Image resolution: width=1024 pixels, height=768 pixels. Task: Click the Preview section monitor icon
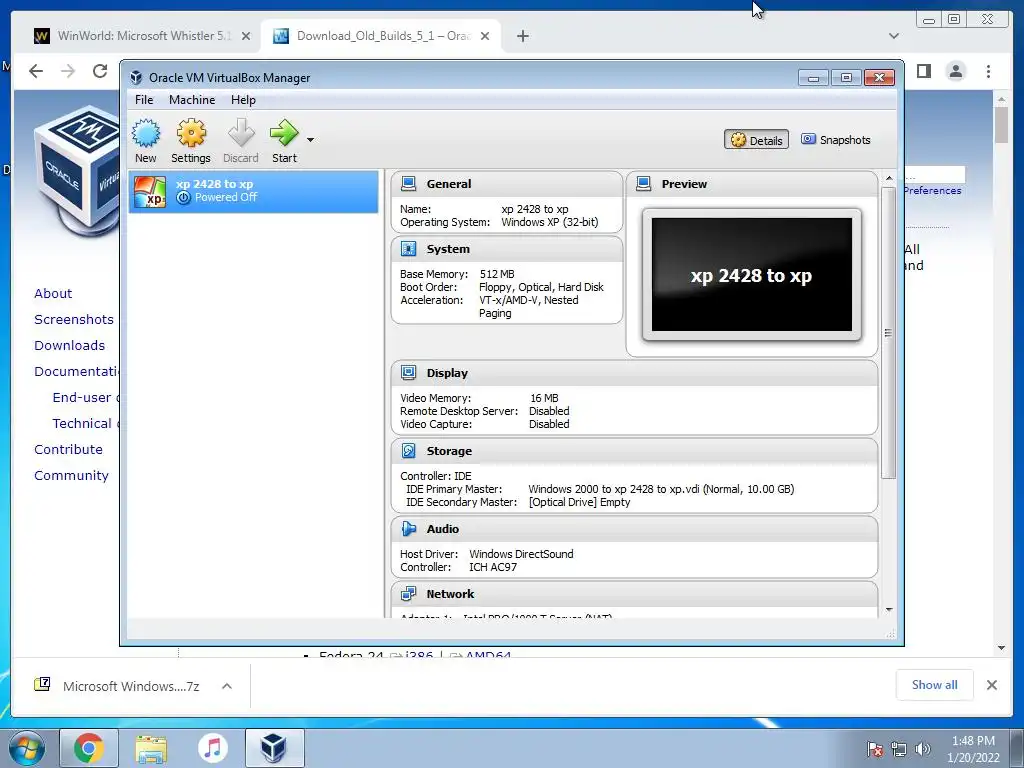tap(643, 184)
